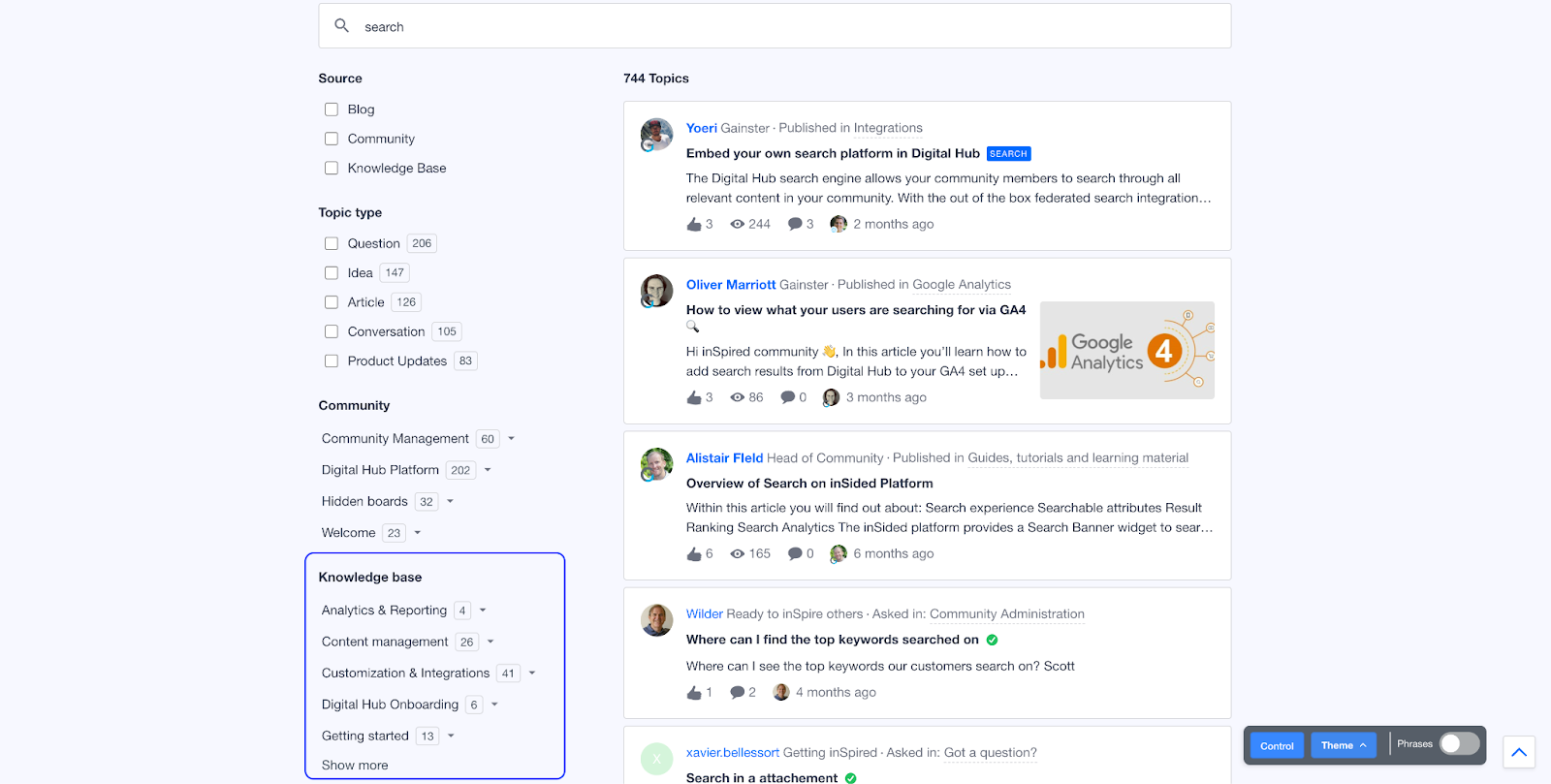Expand the Getting started arrow
The image size is (1551, 784).
point(451,736)
